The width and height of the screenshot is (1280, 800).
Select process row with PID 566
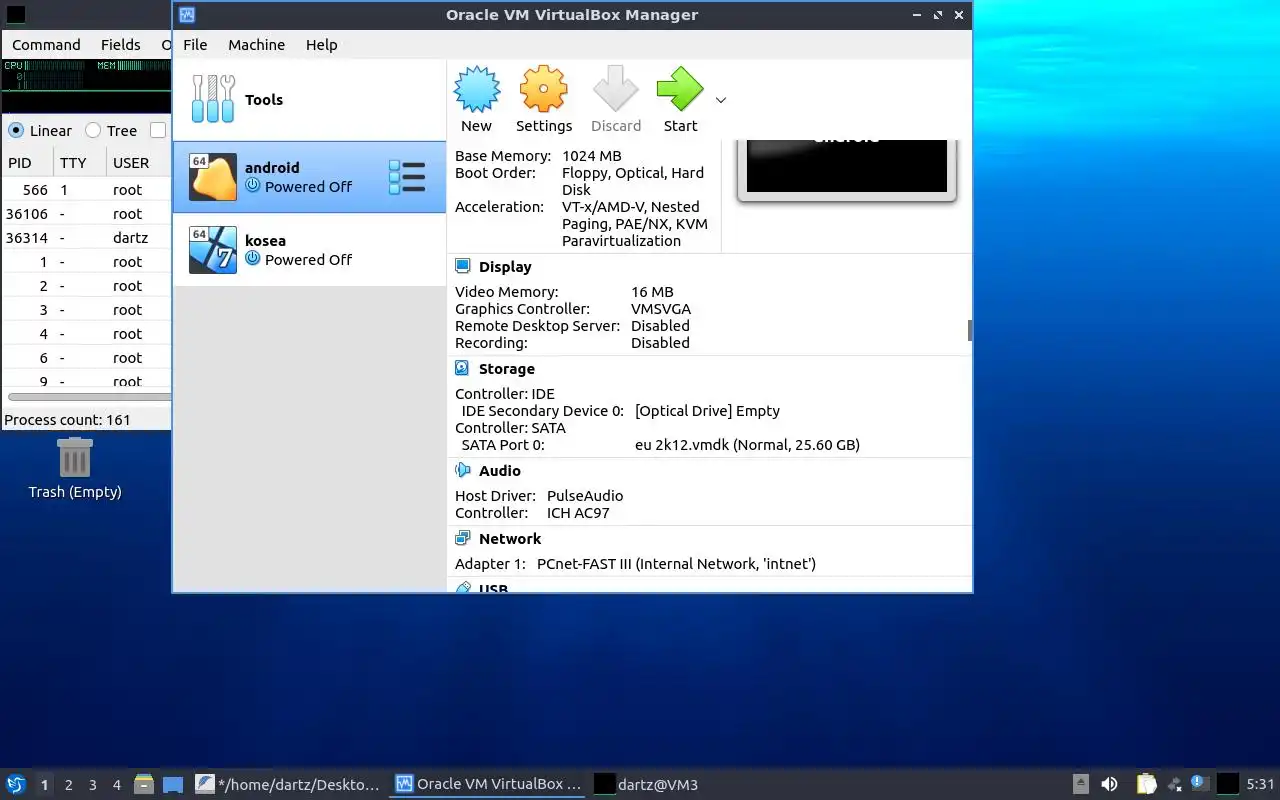87,190
